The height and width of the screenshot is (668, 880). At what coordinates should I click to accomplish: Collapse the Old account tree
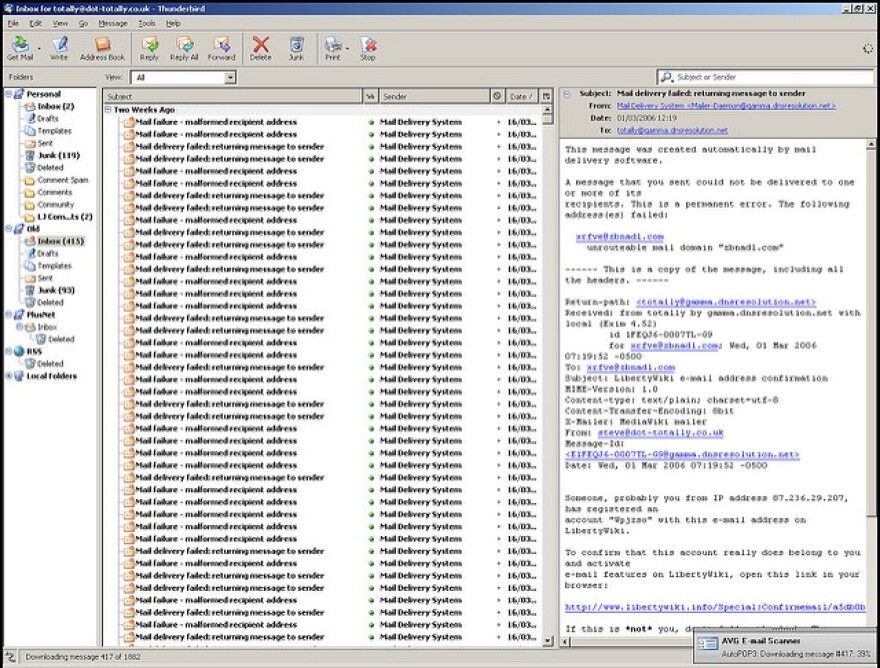coord(8,228)
